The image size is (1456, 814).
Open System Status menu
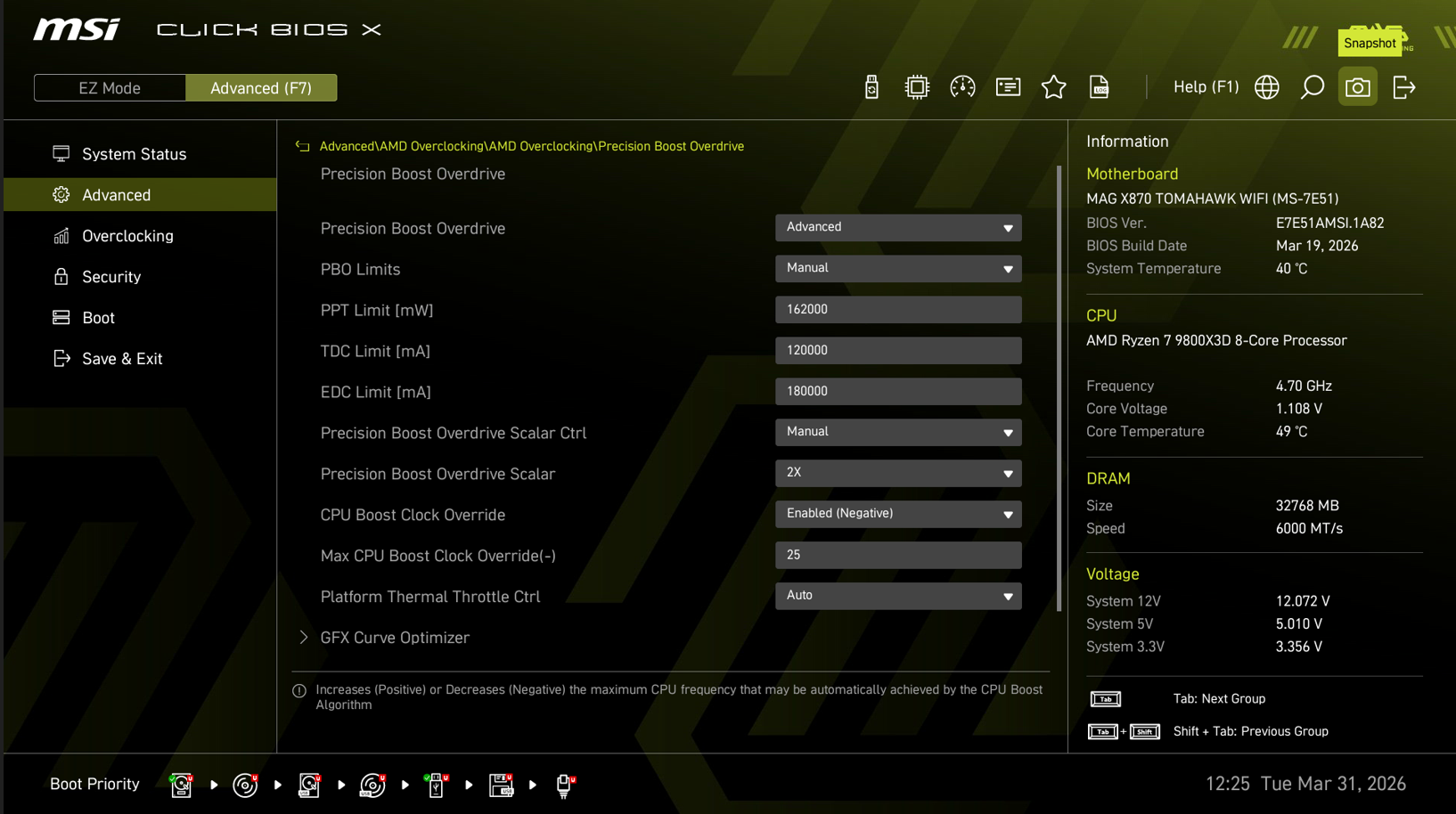[140, 154]
